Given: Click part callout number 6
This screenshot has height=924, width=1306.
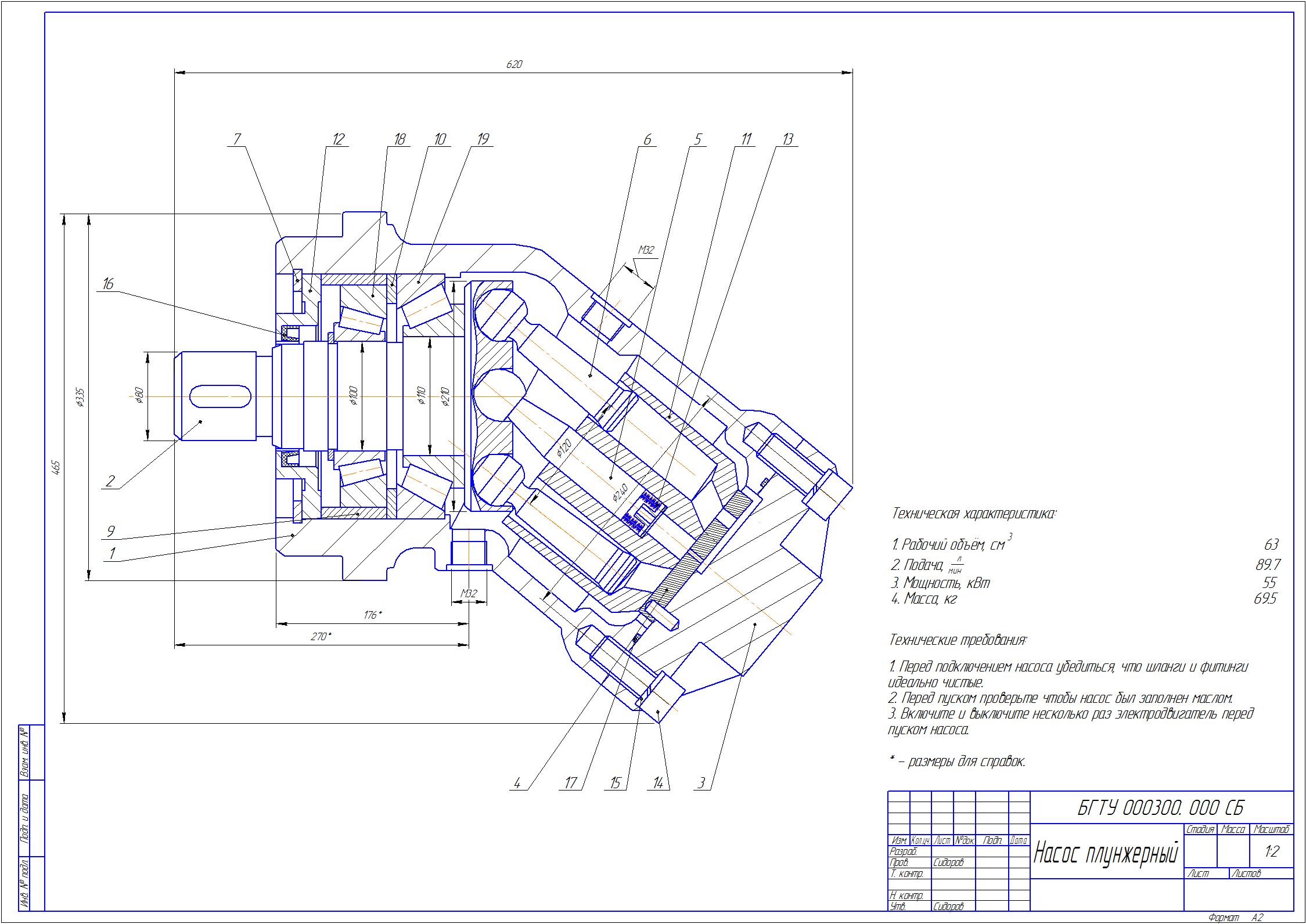Looking at the screenshot, I should [647, 139].
